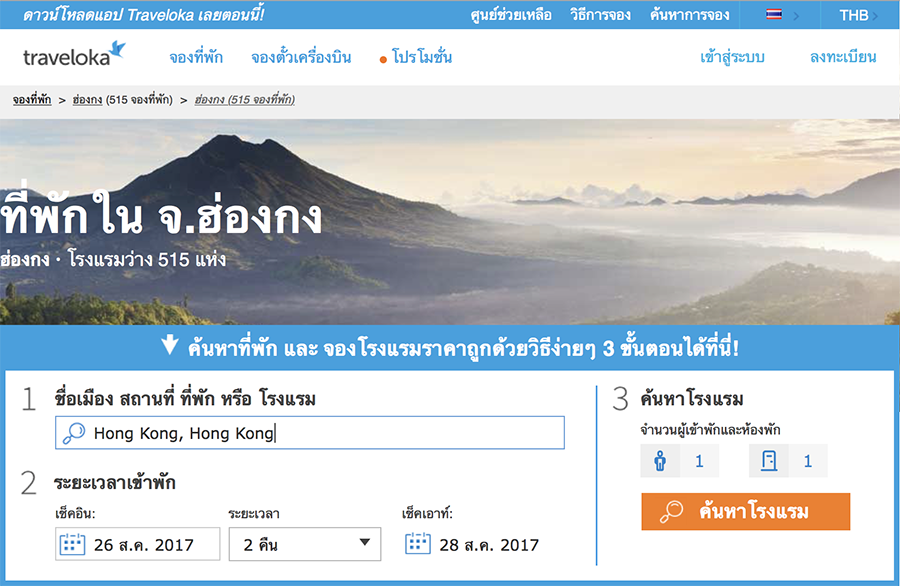The image size is (900, 586).
Task: Click the check-out calendar icon
Action: 418,543
